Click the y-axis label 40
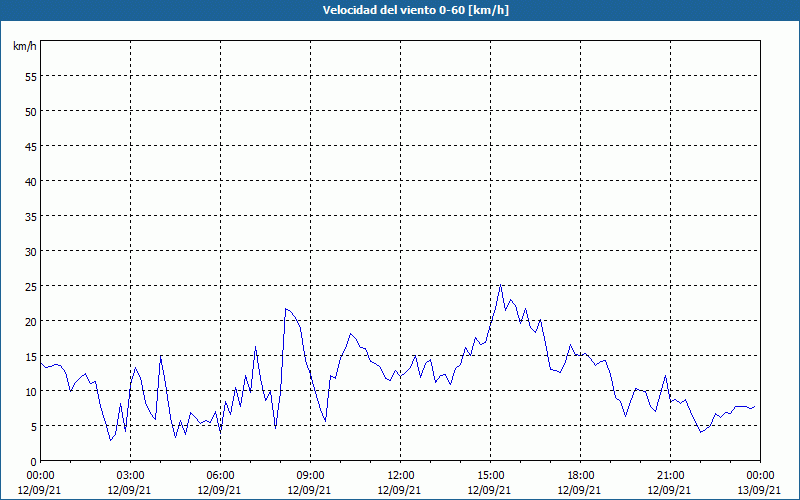The width and height of the screenshot is (800, 500). click(31, 181)
